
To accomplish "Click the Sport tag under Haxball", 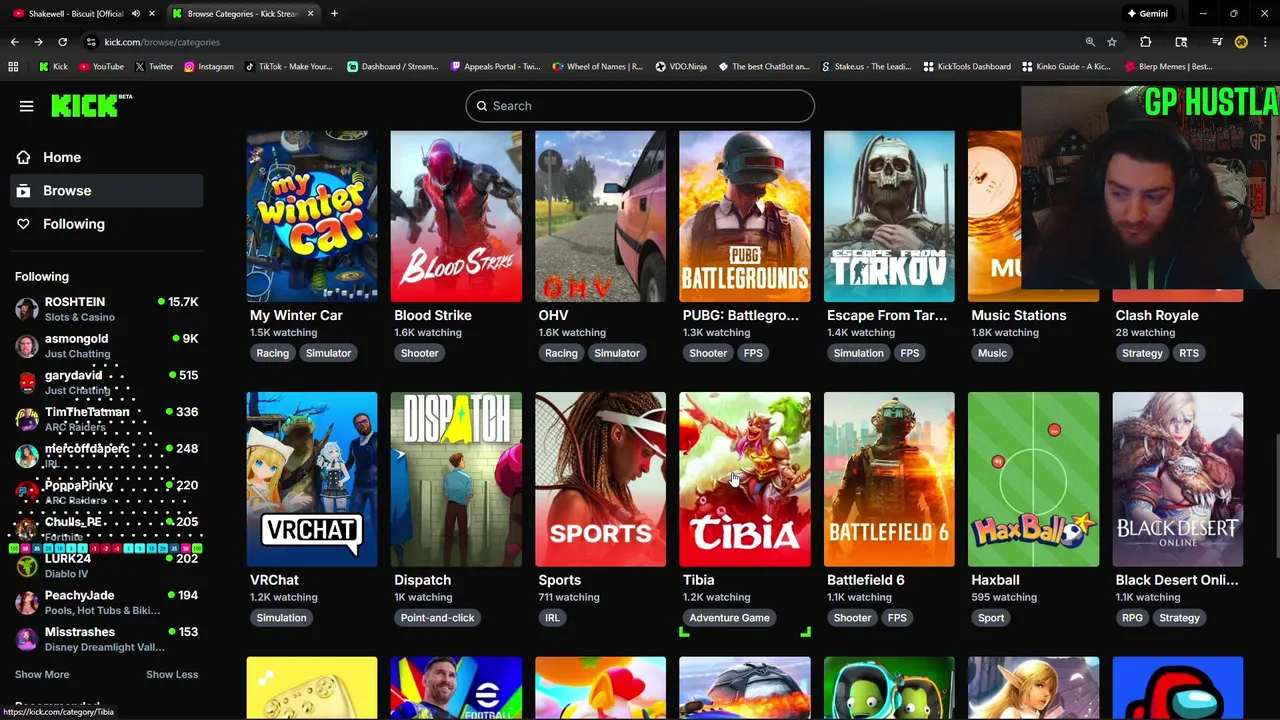I will pos(991,618).
